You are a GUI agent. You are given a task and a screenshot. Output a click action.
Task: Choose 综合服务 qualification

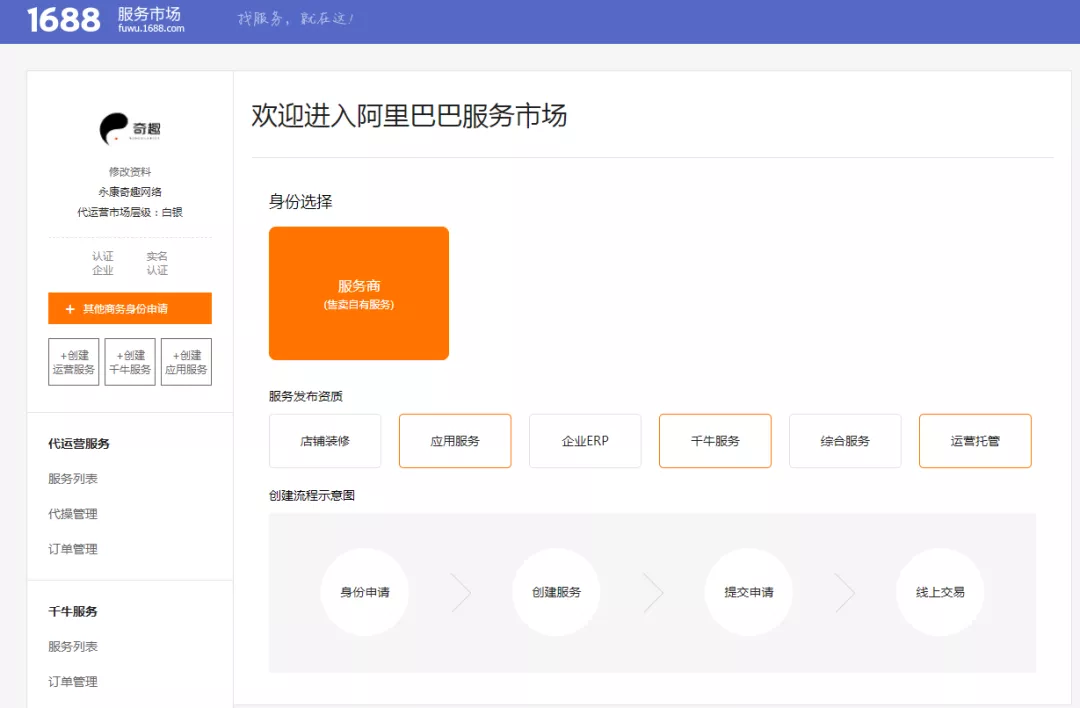pos(845,441)
